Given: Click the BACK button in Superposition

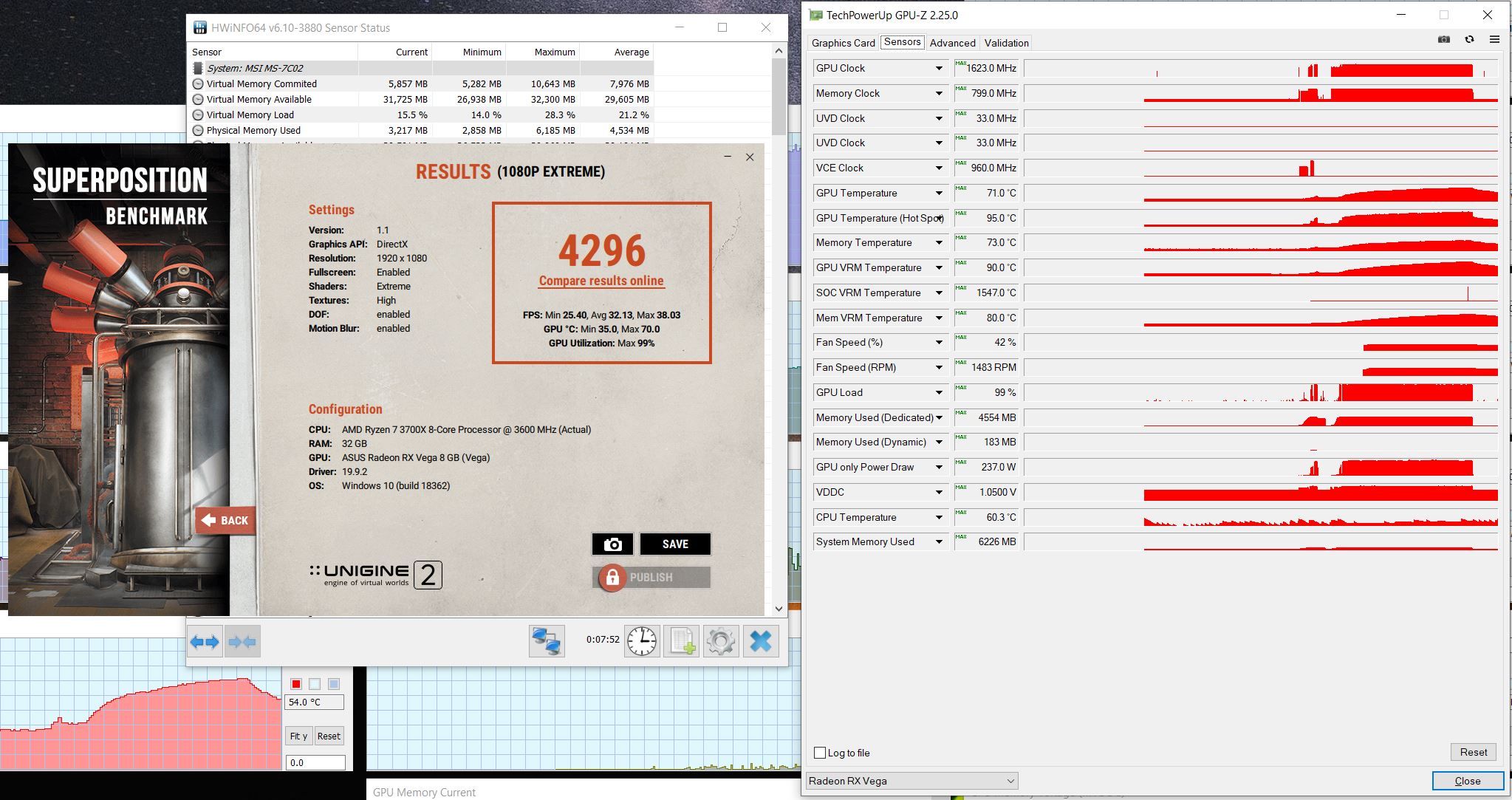Looking at the screenshot, I should click(226, 521).
